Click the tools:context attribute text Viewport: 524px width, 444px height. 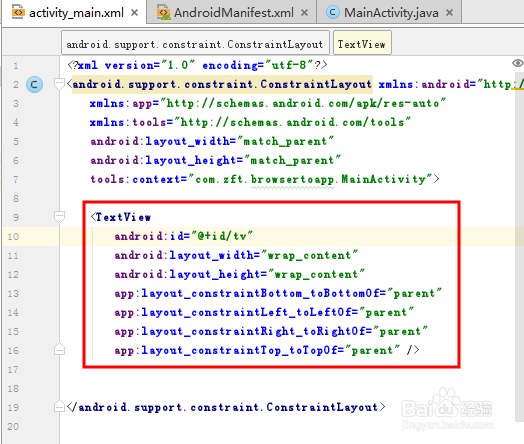(x=265, y=179)
